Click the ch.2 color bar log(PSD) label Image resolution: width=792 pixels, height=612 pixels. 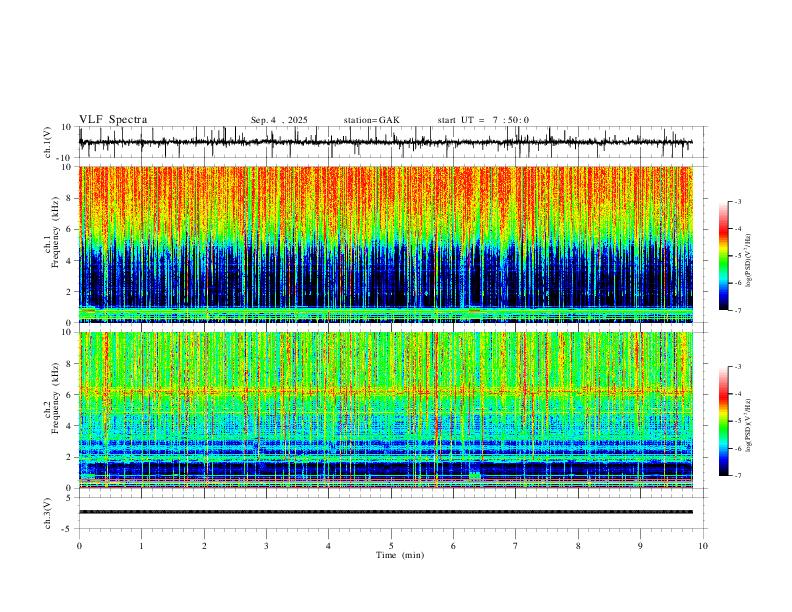[x=749, y=425]
